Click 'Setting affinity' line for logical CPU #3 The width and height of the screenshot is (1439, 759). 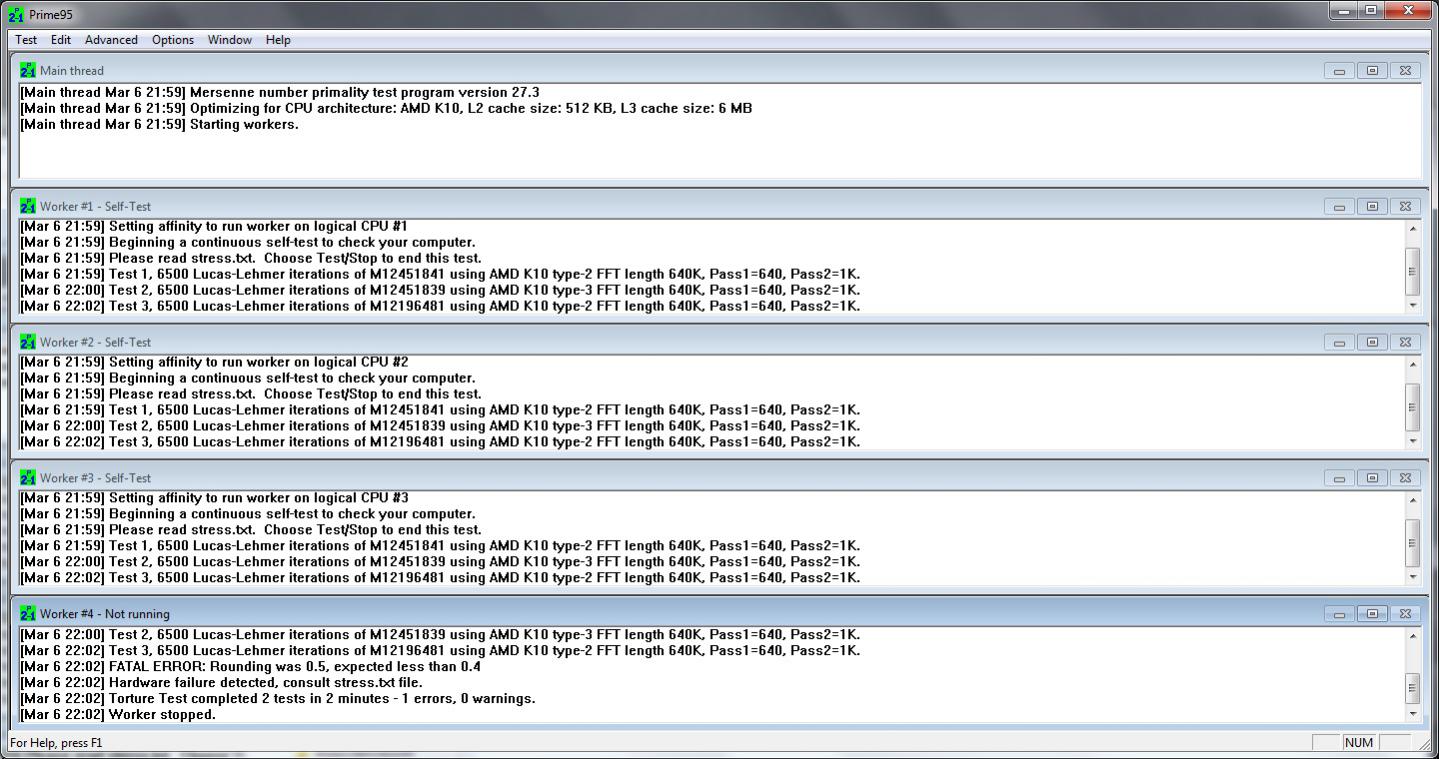[x=214, y=499]
